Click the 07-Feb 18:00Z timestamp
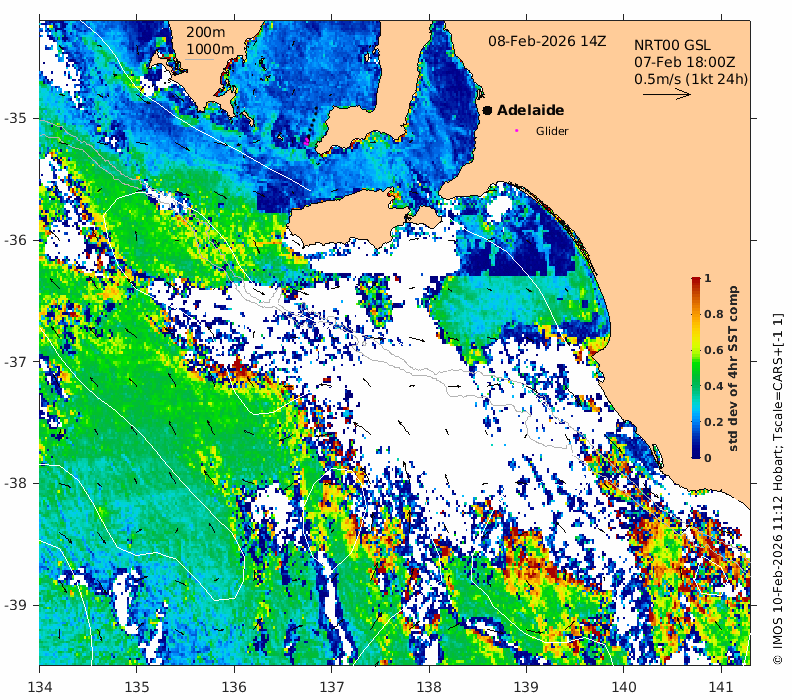 click(684, 62)
